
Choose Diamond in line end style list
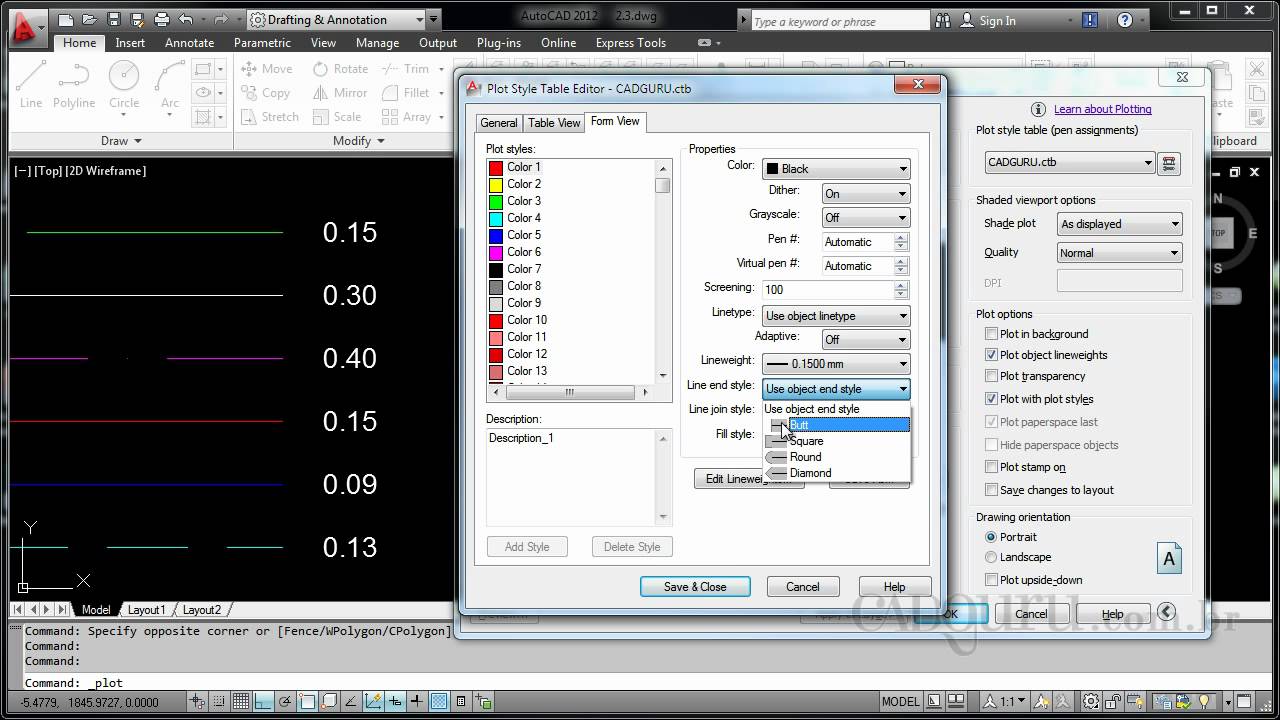[837, 473]
